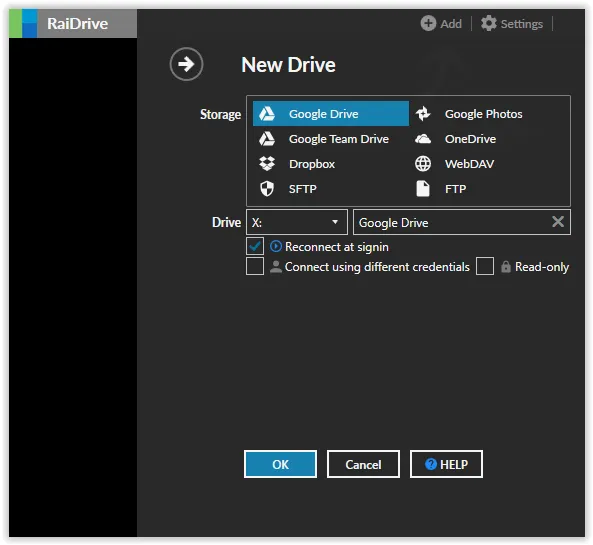Click the round arrow icon beside New Drive
This screenshot has height=545, width=593.
point(186,64)
